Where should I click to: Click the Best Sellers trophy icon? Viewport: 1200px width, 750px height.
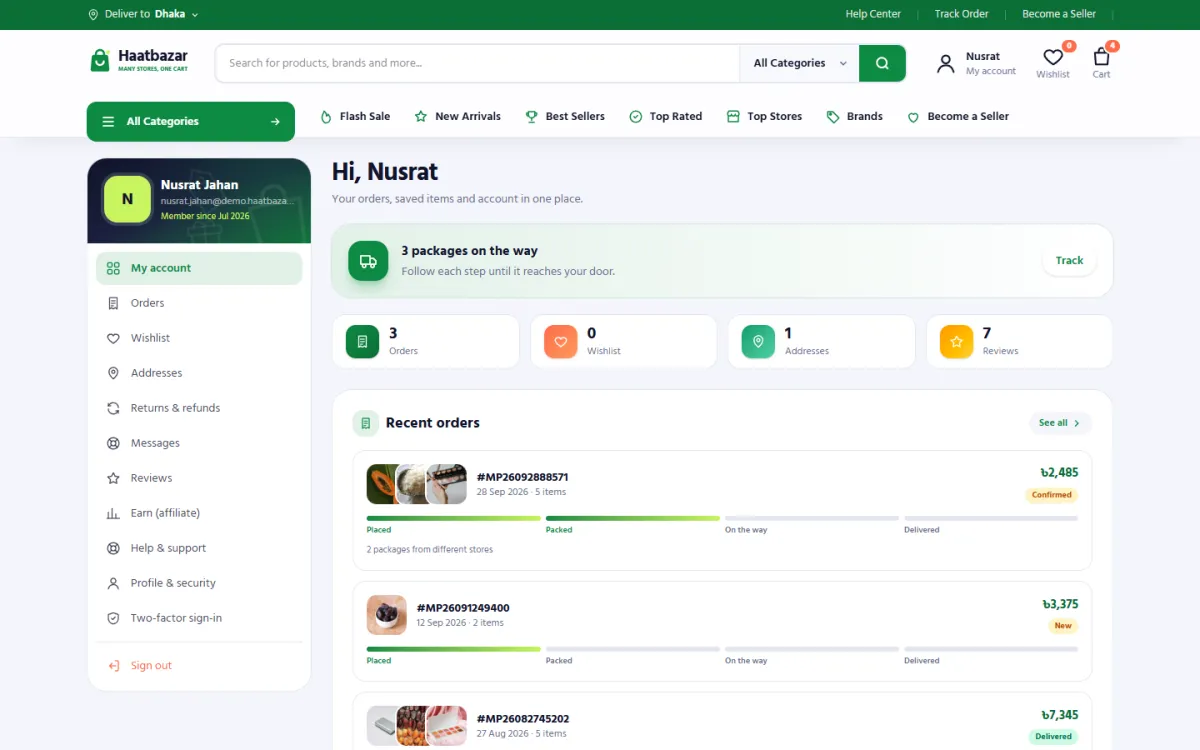[x=531, y=117]
